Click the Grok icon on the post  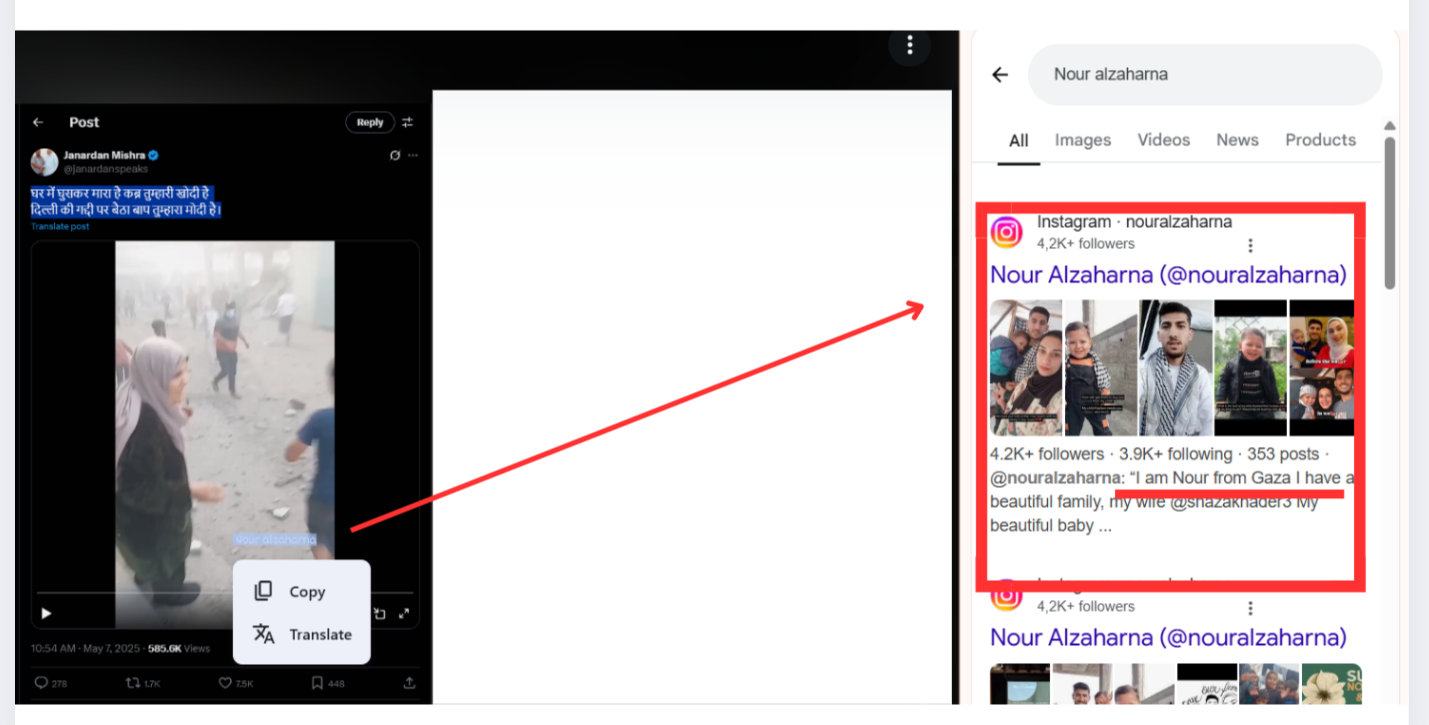pyautogui.click(x=395, y=156)
